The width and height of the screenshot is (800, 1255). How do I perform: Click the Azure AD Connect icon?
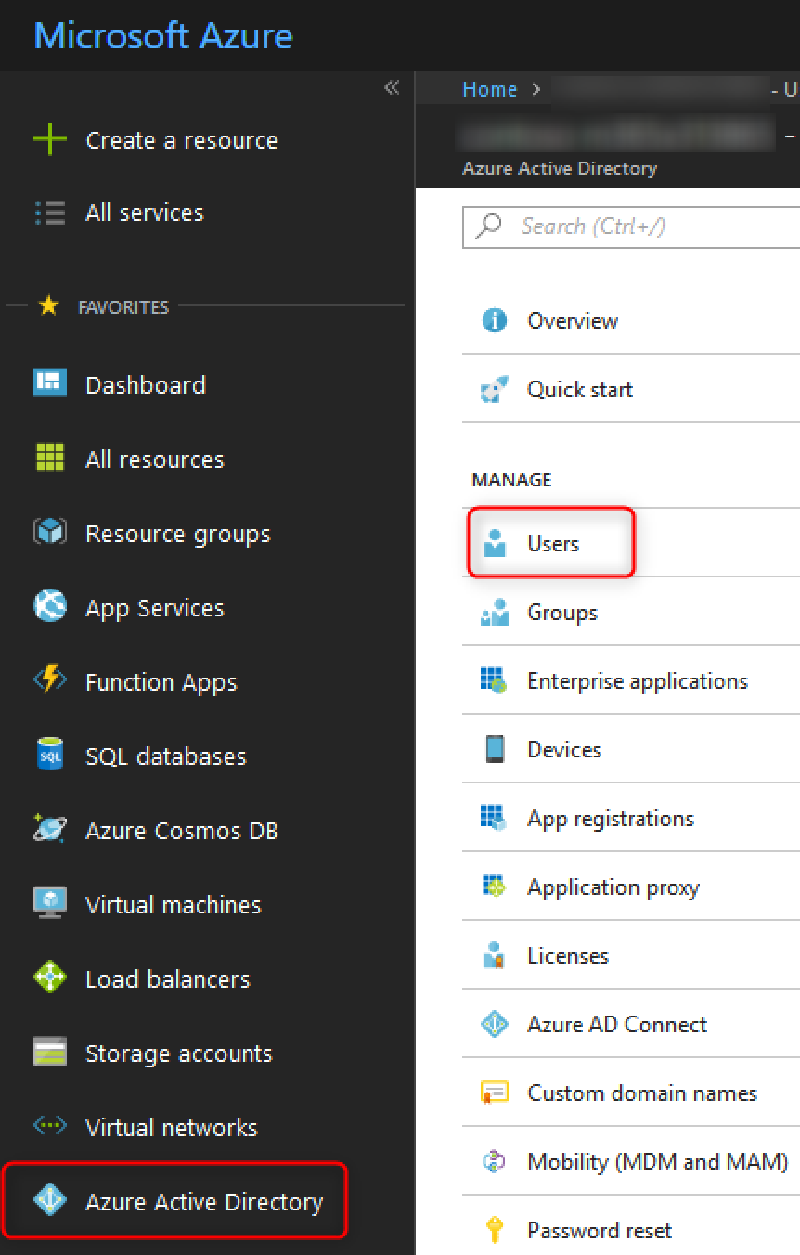click(x=494, y=1024)
